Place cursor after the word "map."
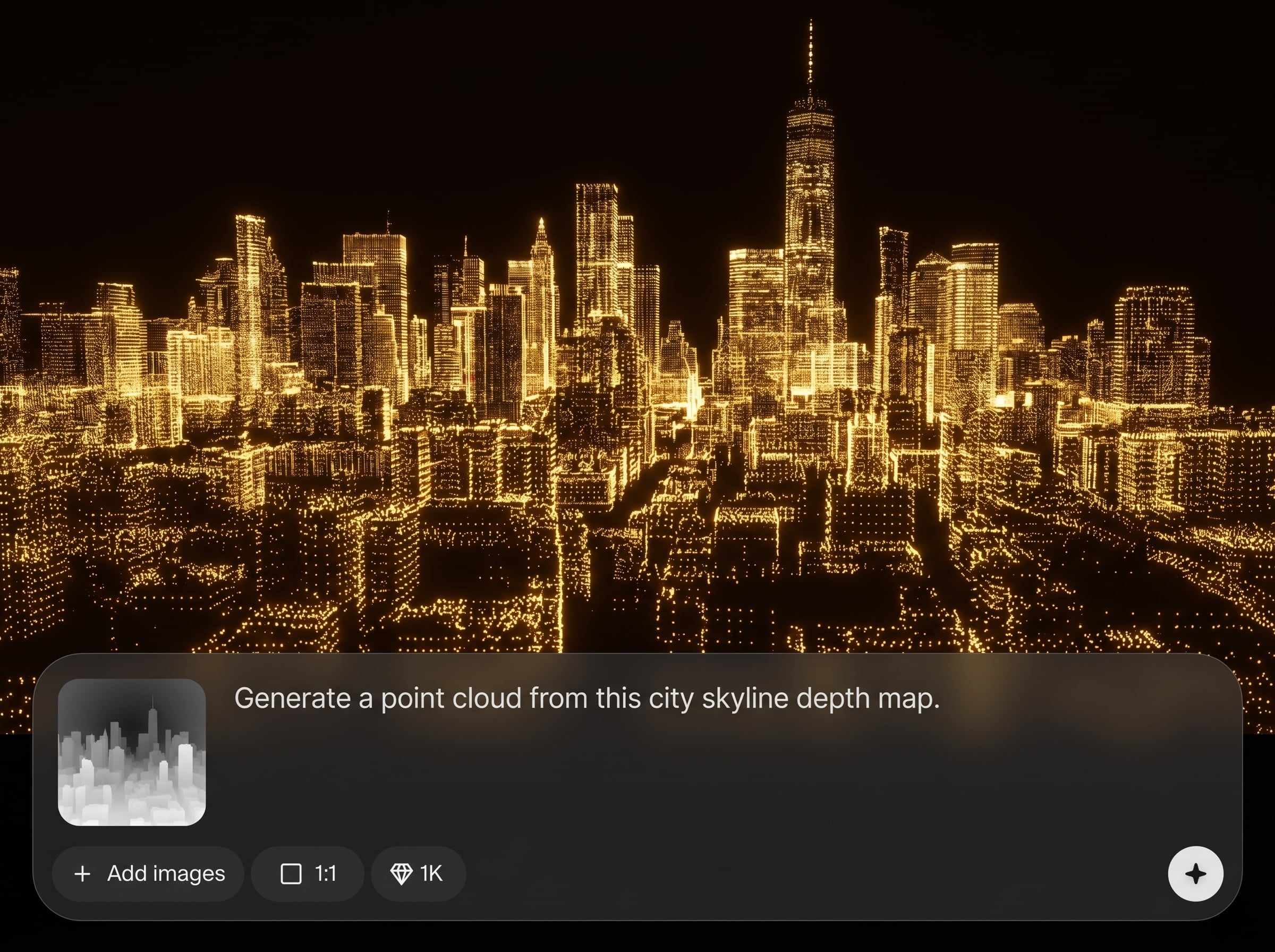1275x952 pixels. pyautogui.click(x=941, y=699)
